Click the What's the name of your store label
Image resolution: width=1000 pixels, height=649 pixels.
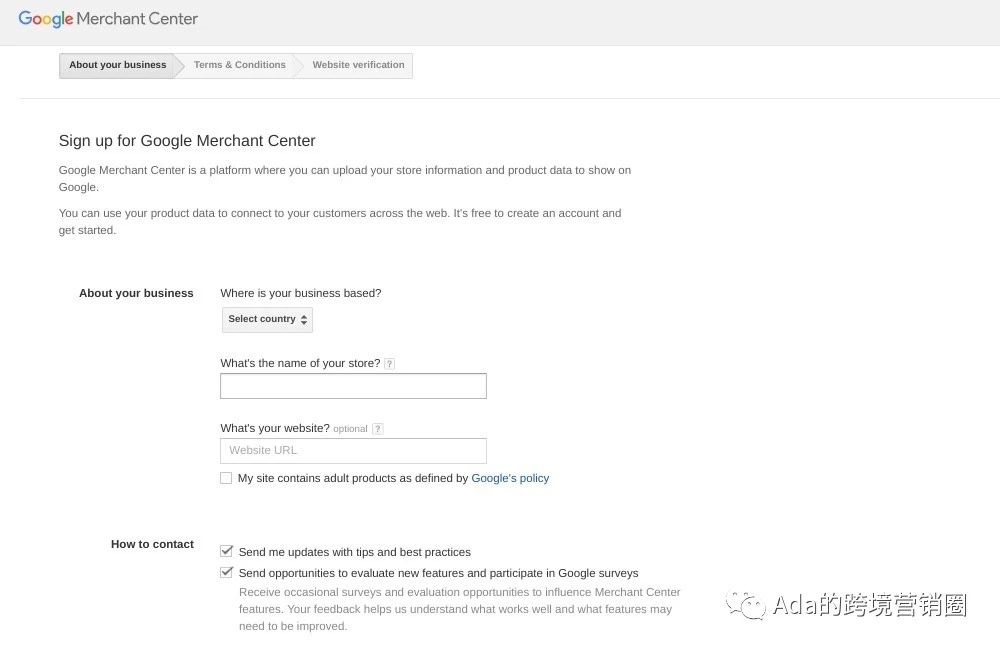[x=300, y=363]
